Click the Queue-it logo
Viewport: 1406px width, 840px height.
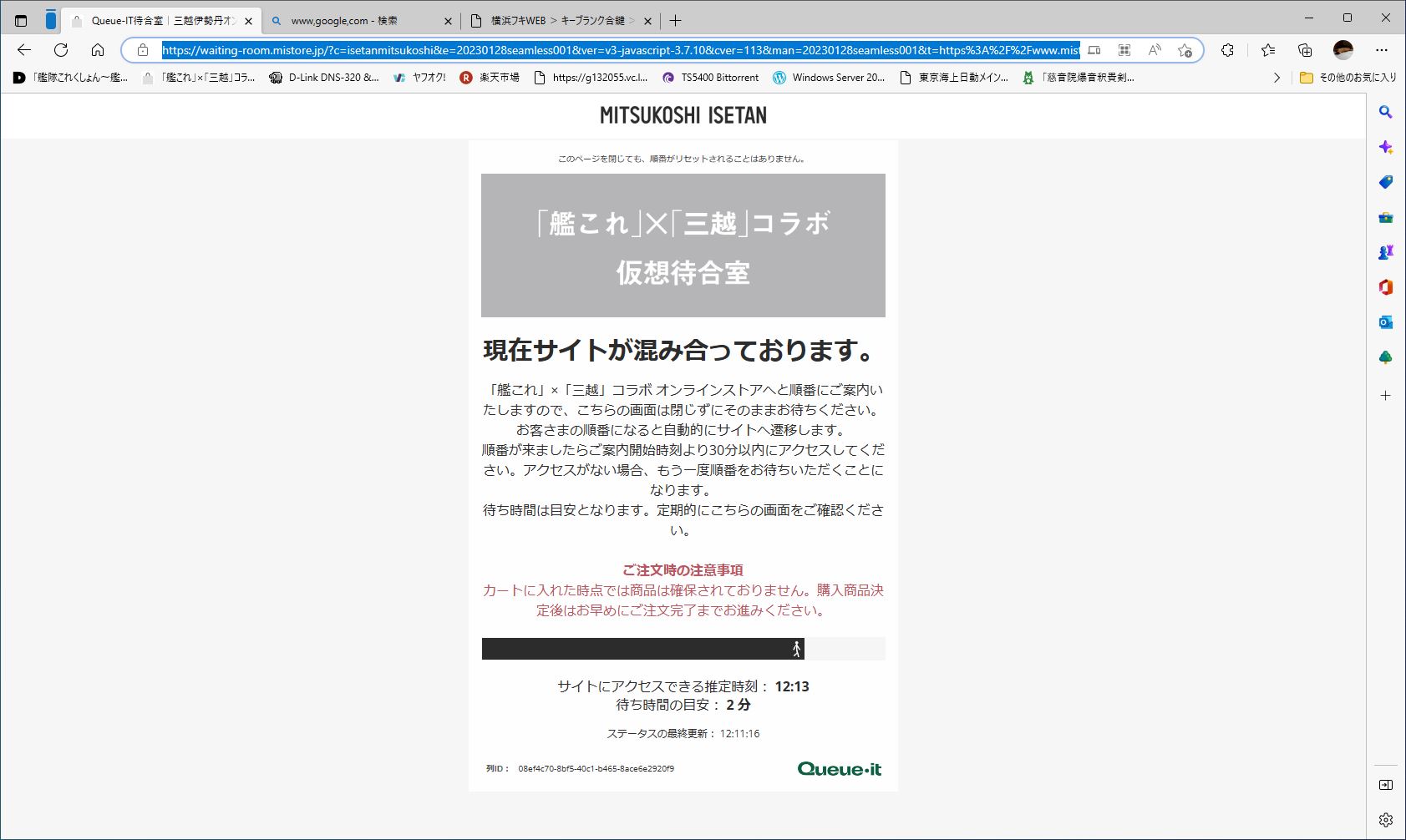coord(839,769)
